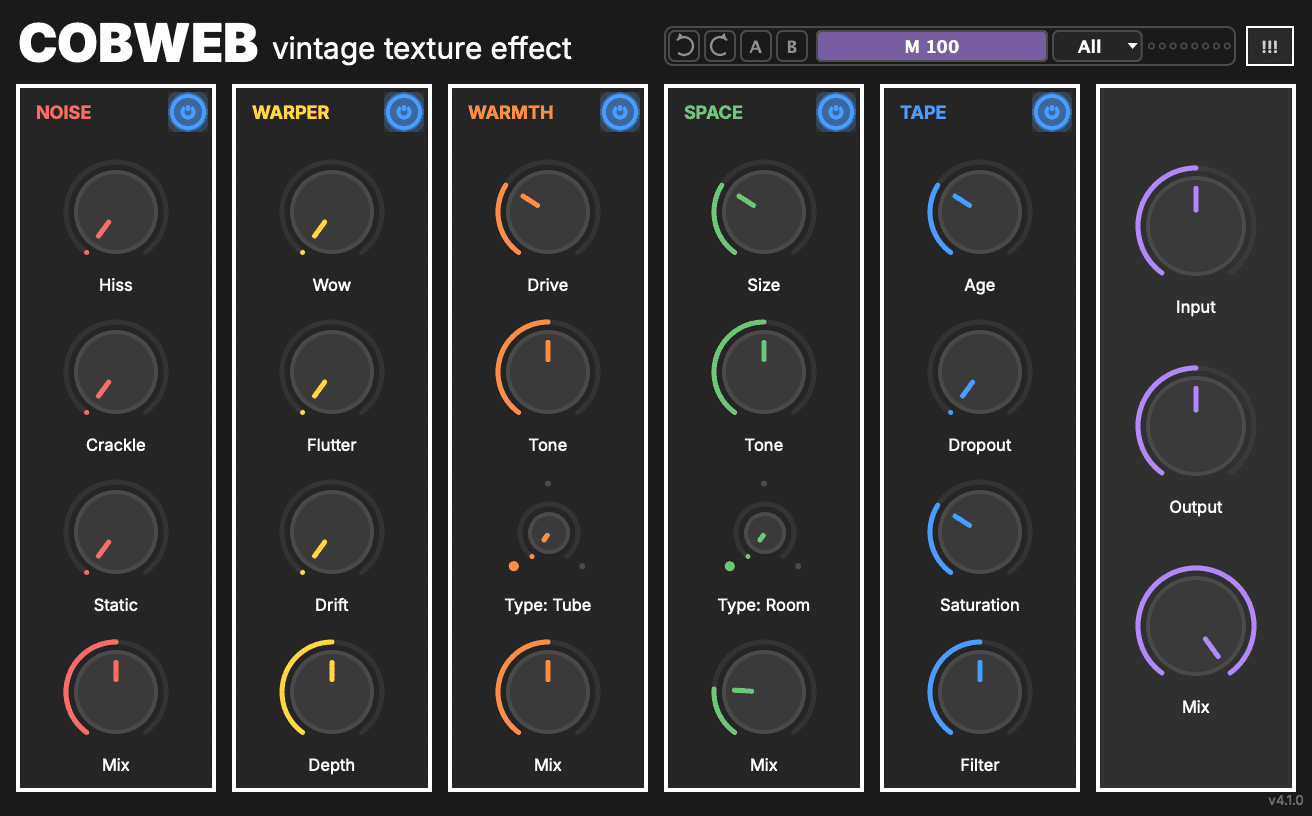The height and width of the screenshot is (816, 1312).
Task: Click the WARMTH Mix knob
Action: [x=548, y=692]
